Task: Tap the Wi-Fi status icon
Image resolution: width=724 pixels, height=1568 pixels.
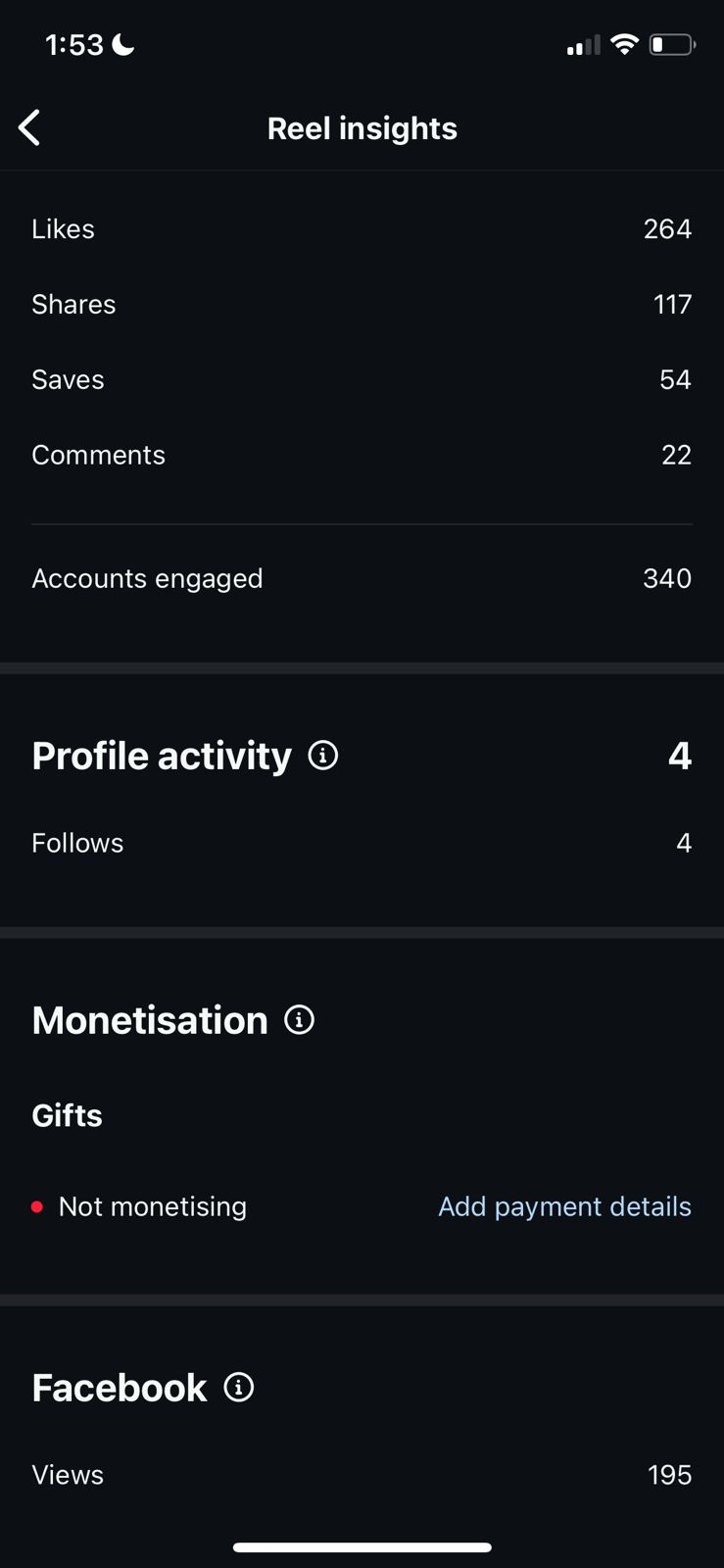Action: pyautogui.click(x=624, y=44)
